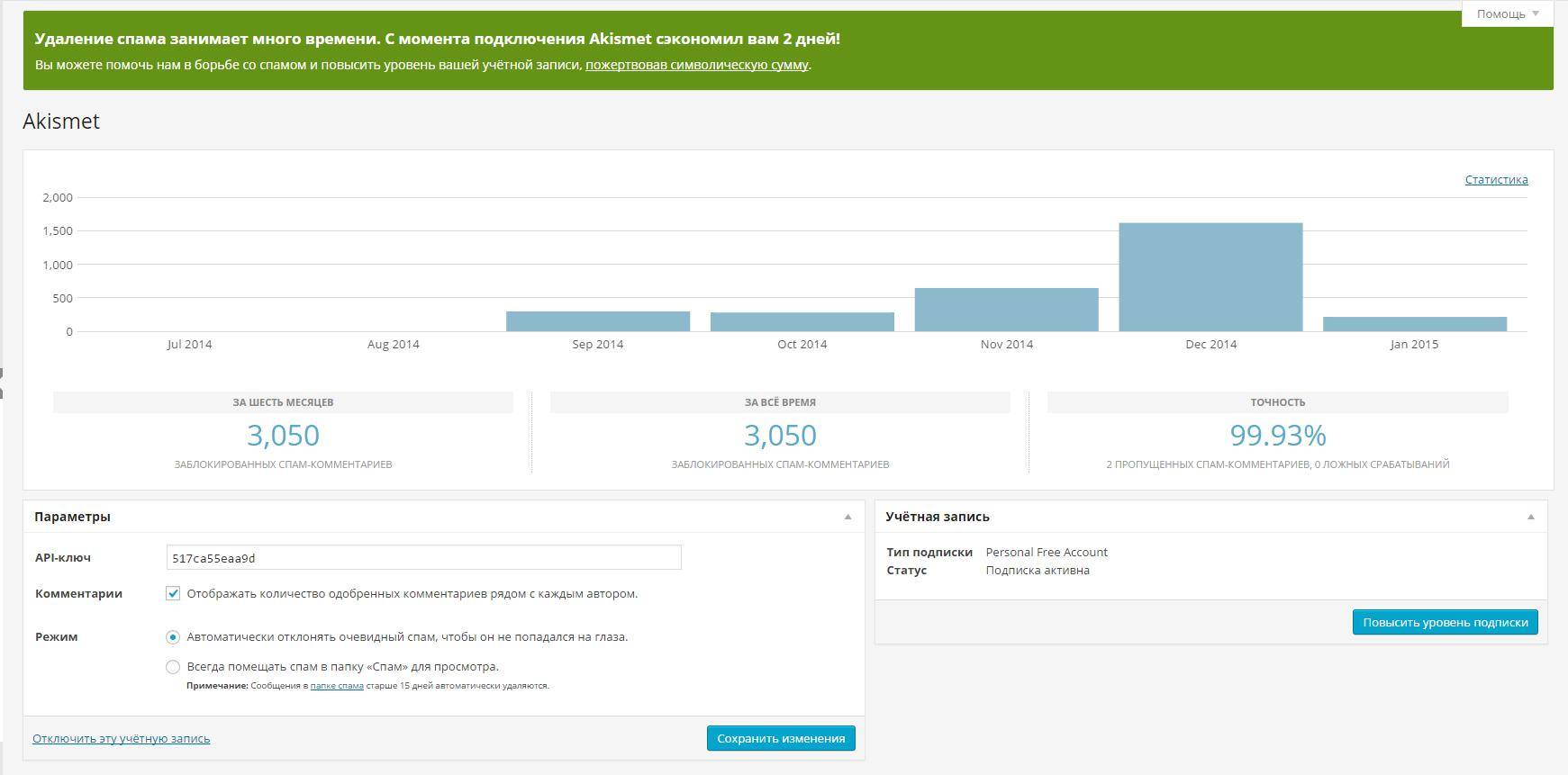Viewport: 1568px width, 775px height.
Task: Select always put spam in Спам folder
Action: [x=173, y=667]
